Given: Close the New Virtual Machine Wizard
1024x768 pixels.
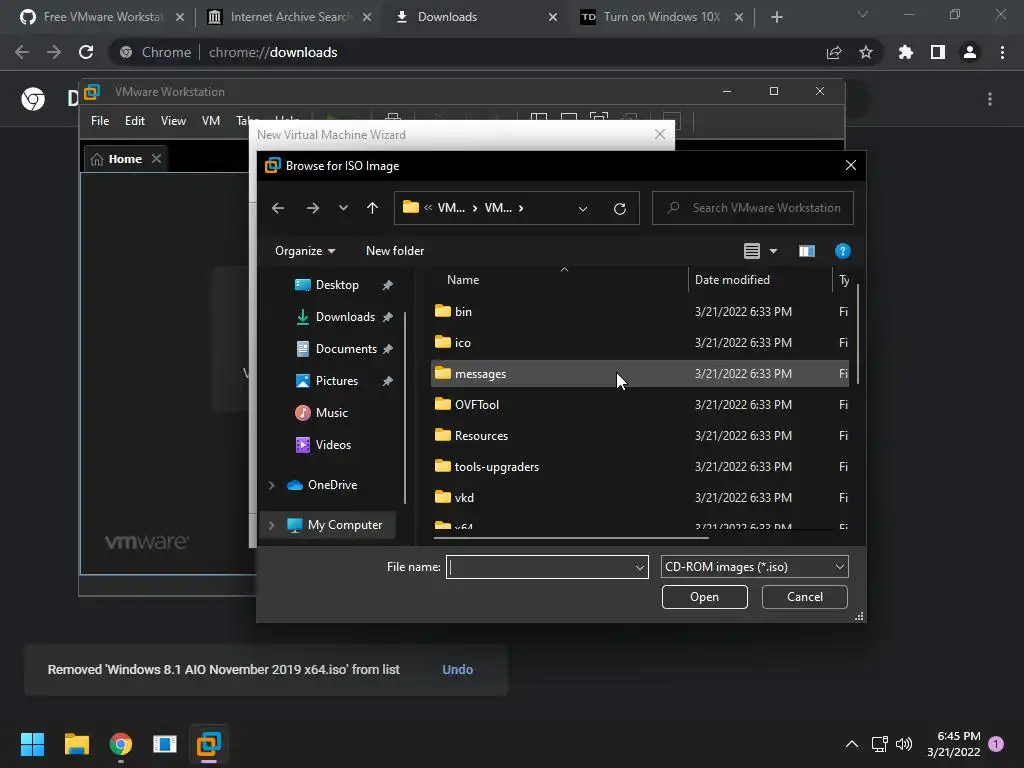Looking at the screenshot, I should (660, 134).
